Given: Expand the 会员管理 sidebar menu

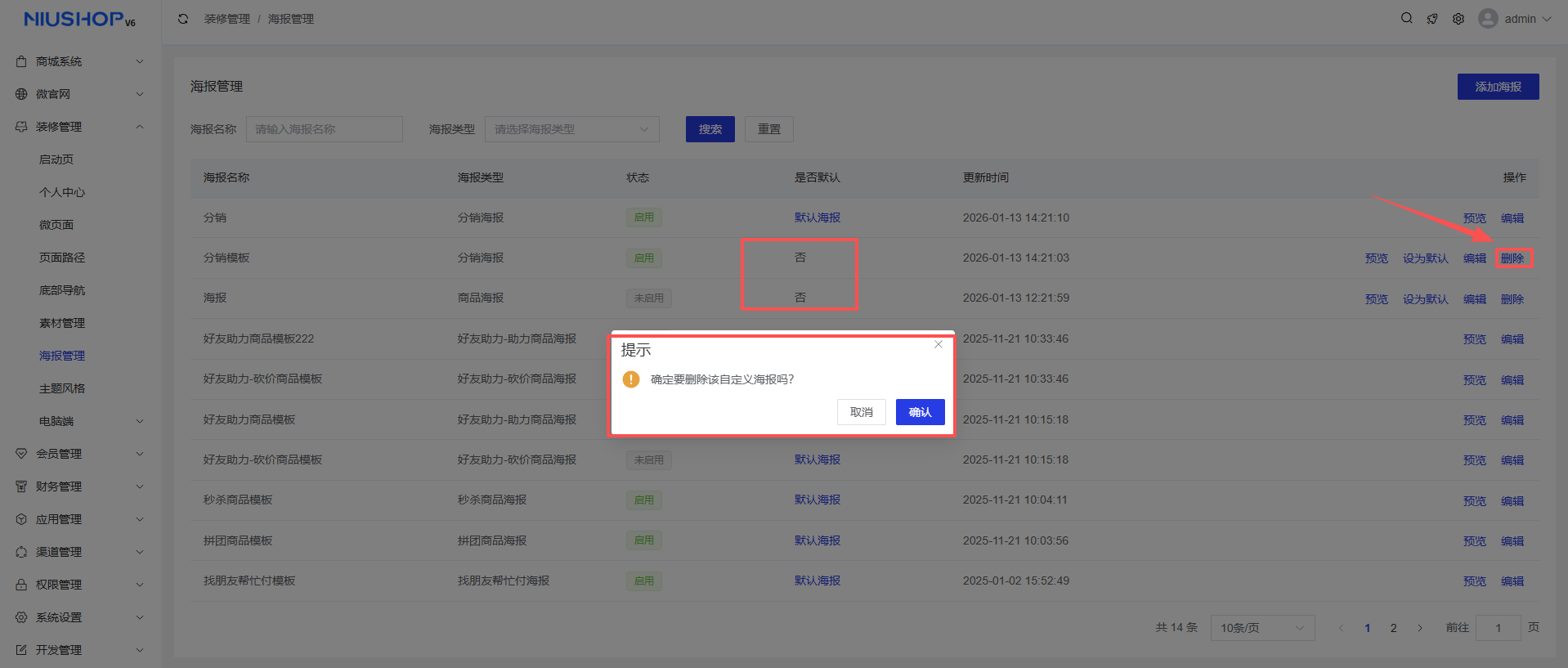Looking at the screenshot, I should point(80,454).
